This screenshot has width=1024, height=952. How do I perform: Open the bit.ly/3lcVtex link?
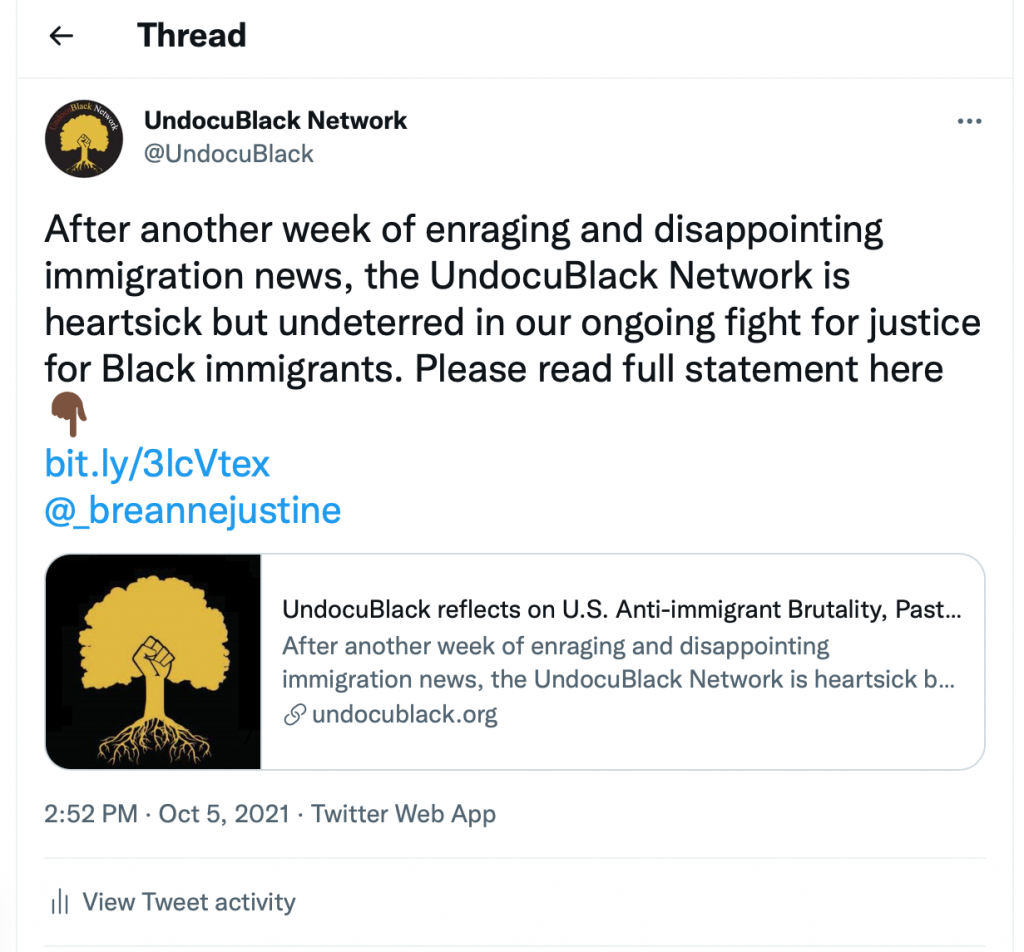click(x=157, y=464)
